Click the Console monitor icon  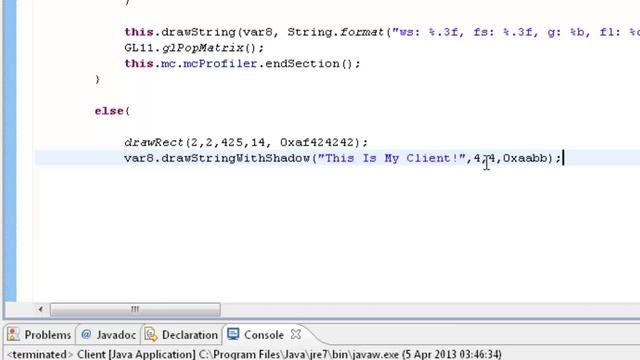pyautogui.click(x=233, y=334)
